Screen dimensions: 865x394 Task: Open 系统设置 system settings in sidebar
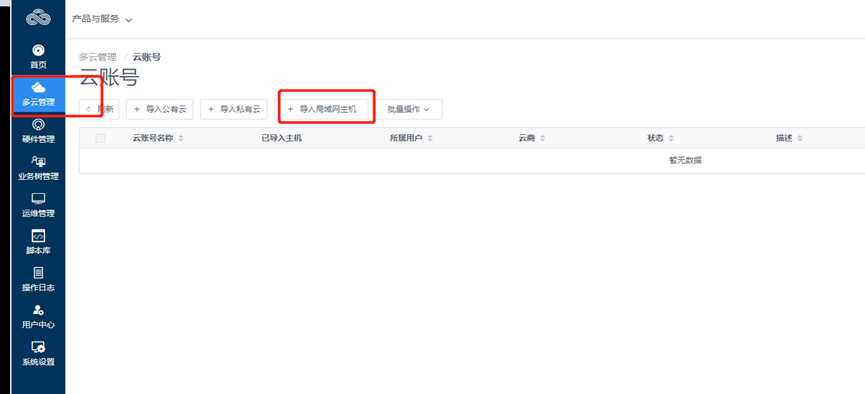pyautogui.click(x=38, y=354)
